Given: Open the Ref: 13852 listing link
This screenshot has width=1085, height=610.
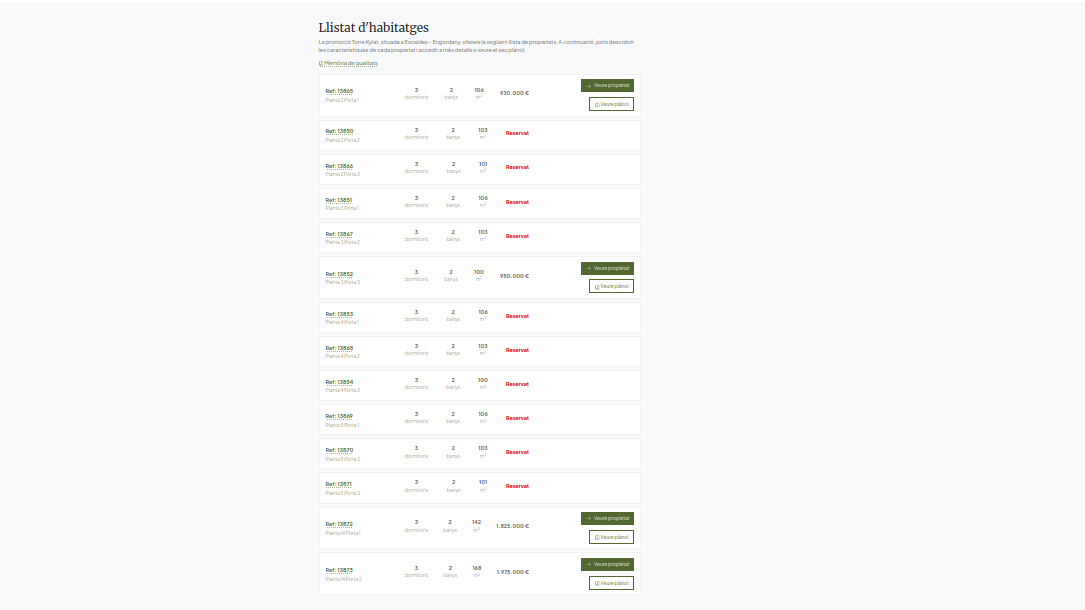Looking at the screenshot, I should coord(339,274).
